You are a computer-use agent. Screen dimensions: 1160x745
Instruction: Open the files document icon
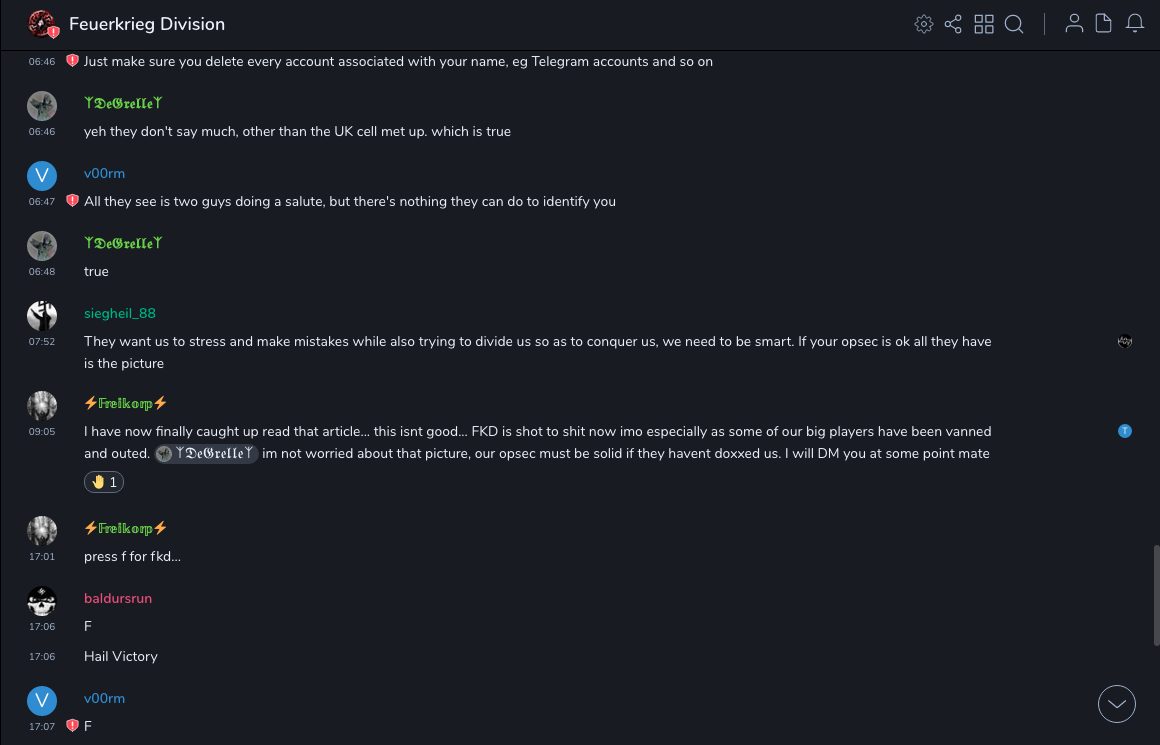tap(1104, 24)
